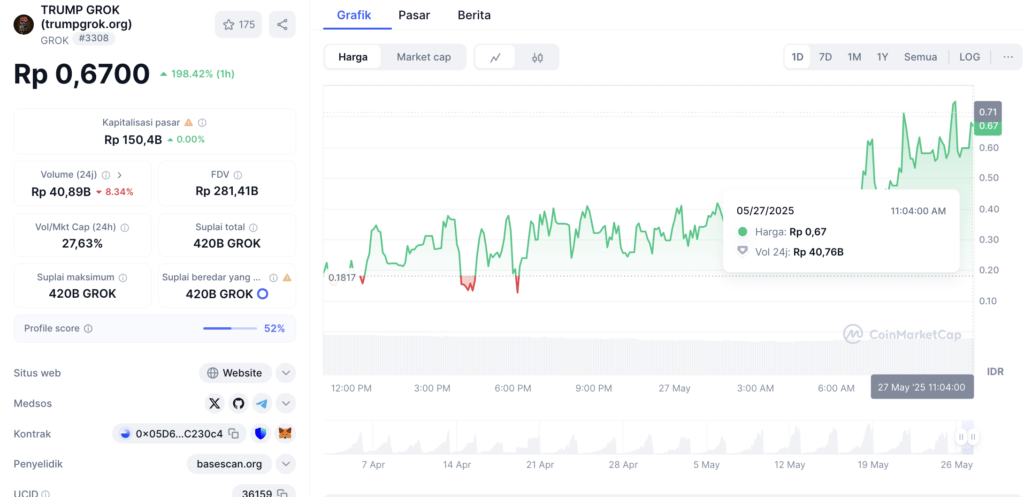Click the info icon next to FDV

(238, 175)
